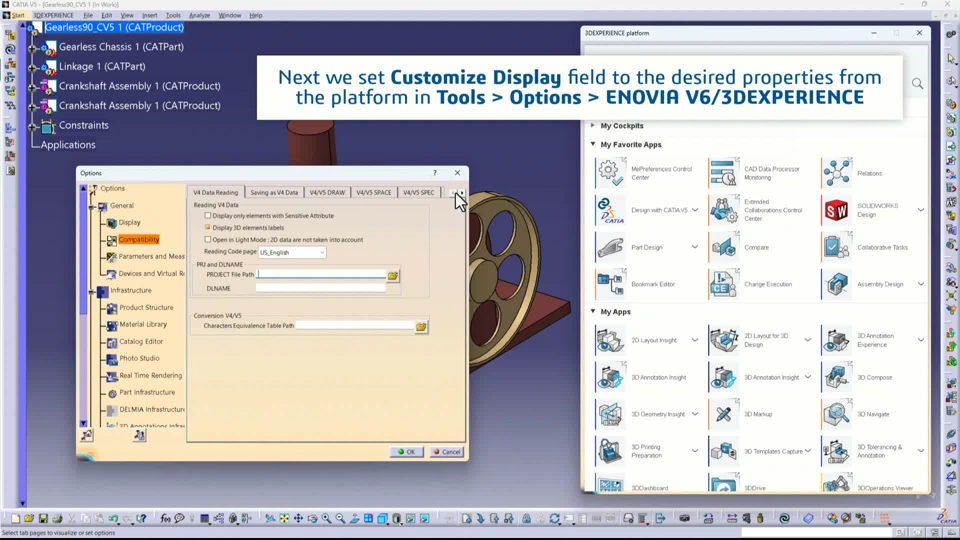Click Save floppy disk icon
The width and height of the screenshot is (960, 540).
pyautogui.click(x=43, y=519)
